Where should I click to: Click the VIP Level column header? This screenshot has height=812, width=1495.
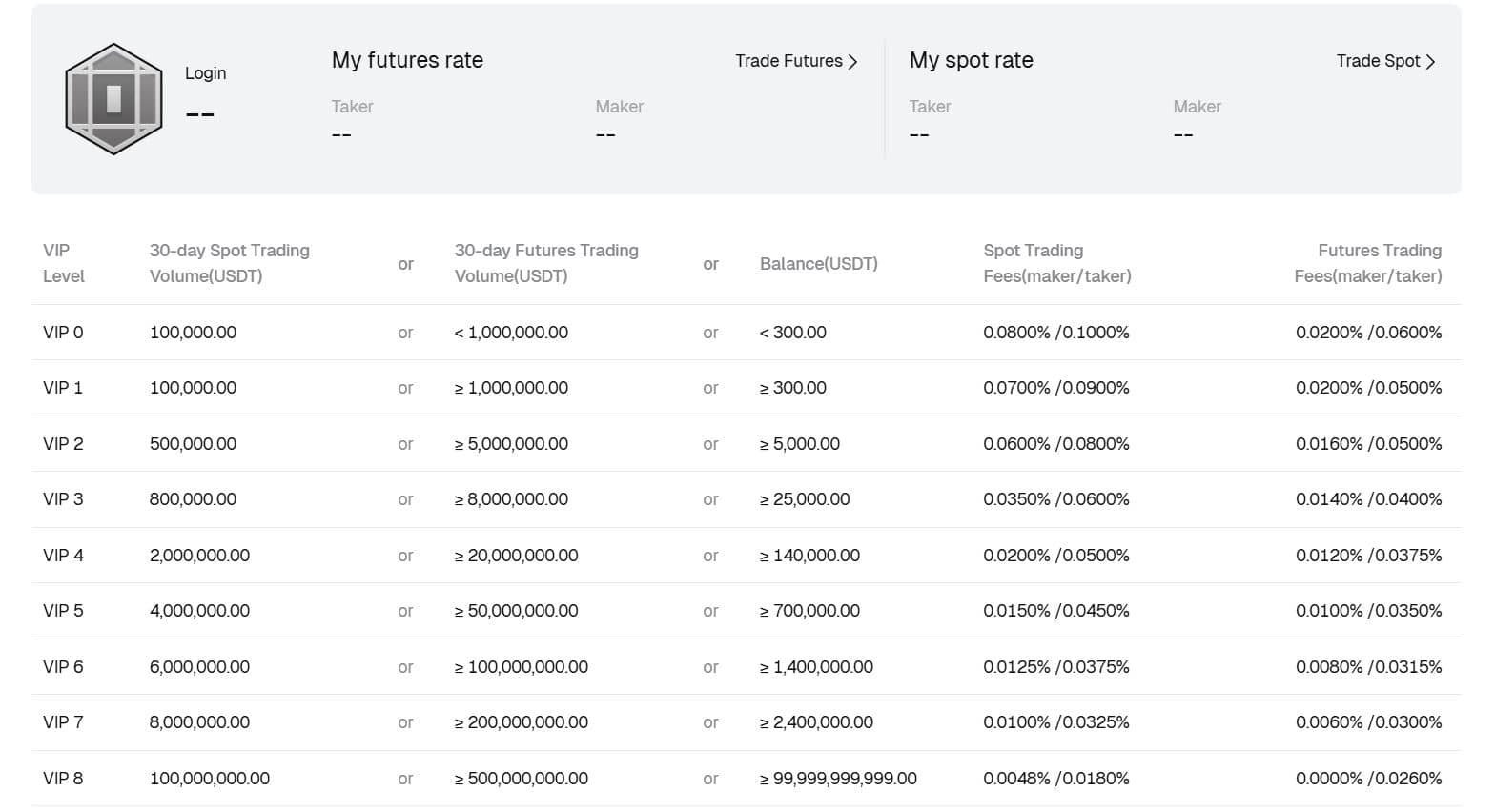click(64, 263)
